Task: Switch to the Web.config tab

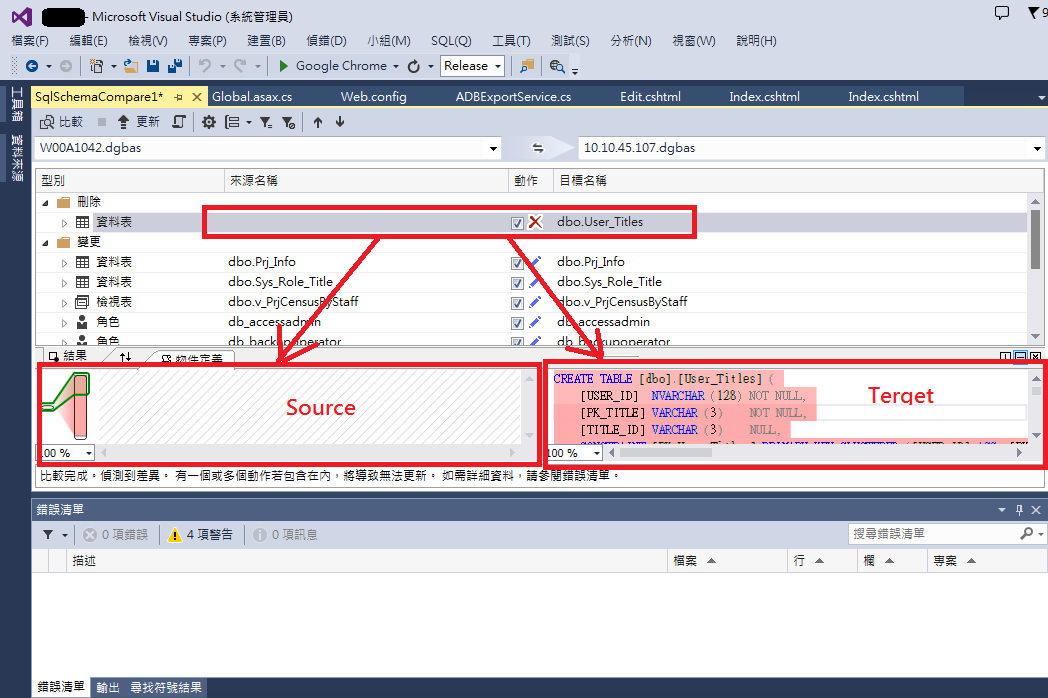Action: point(375,96)
